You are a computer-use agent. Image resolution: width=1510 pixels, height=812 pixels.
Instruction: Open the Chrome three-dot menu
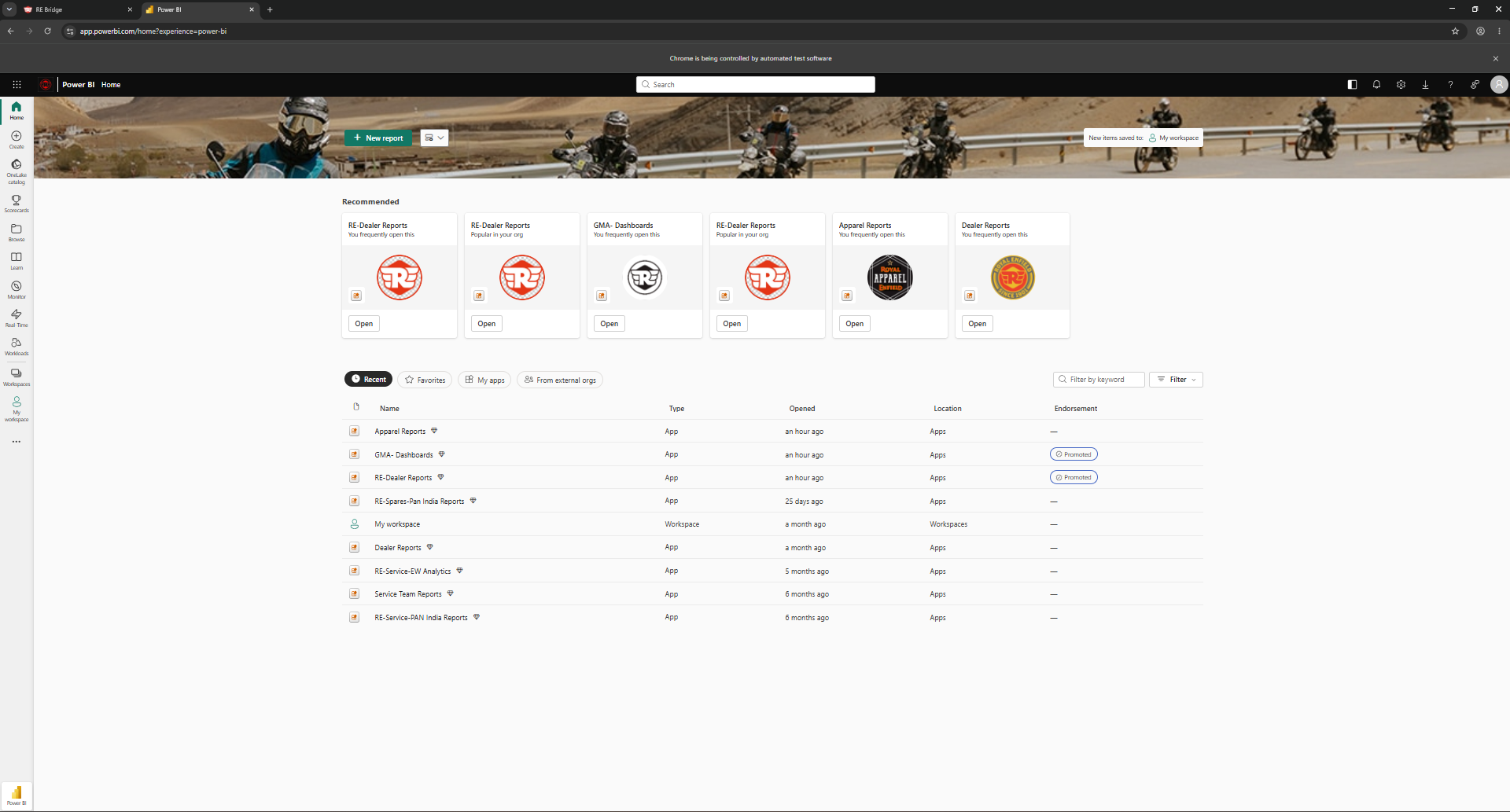(x=1499, y=31)
